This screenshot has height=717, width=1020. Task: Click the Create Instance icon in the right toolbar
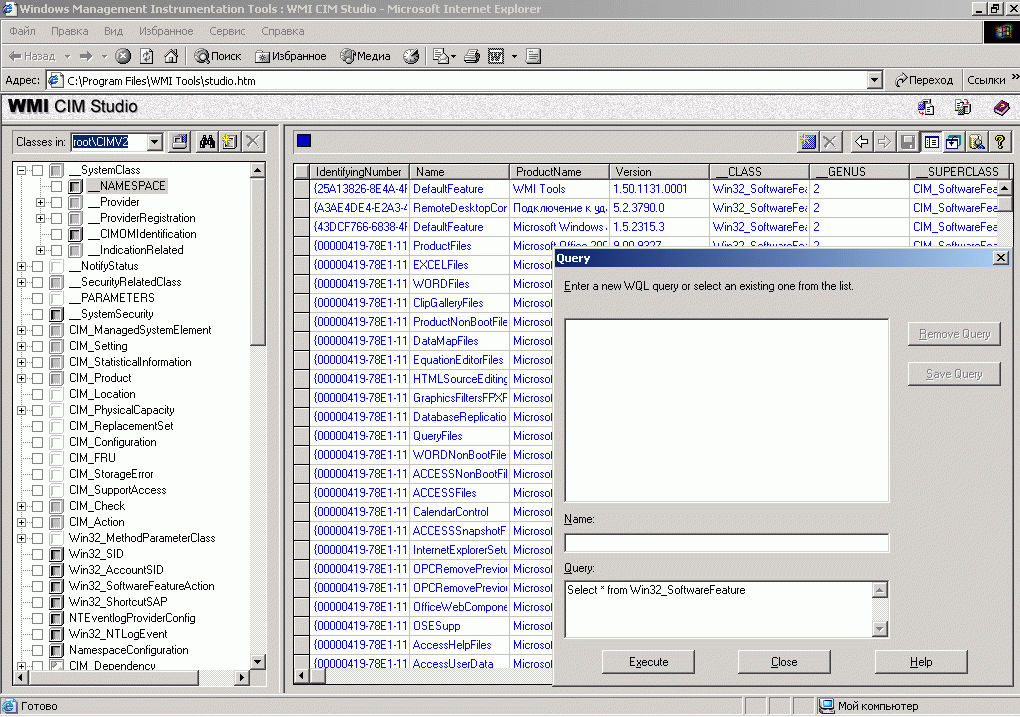[x=807, y=142]
